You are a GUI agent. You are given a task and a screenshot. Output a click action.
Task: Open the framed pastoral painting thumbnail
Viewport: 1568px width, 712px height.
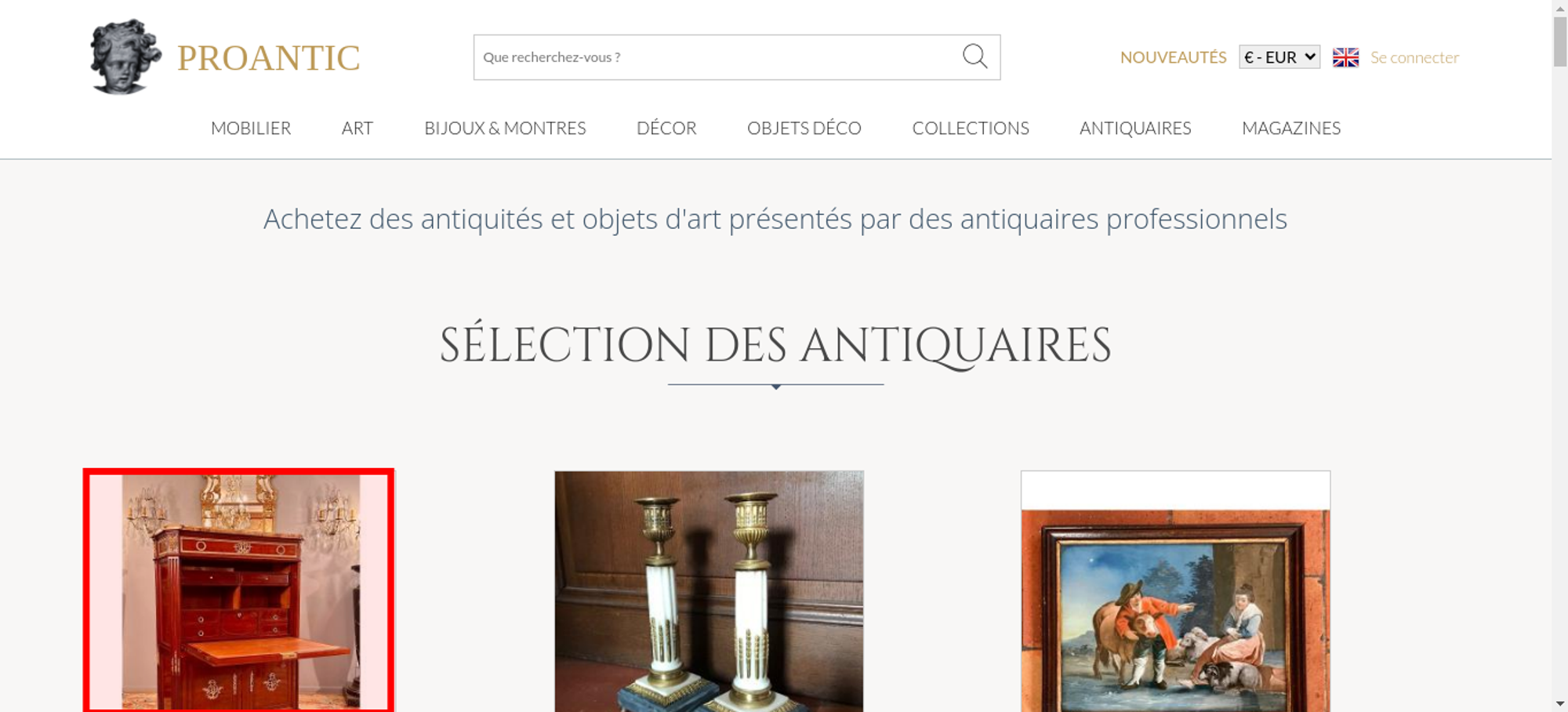click(1175, 591)
